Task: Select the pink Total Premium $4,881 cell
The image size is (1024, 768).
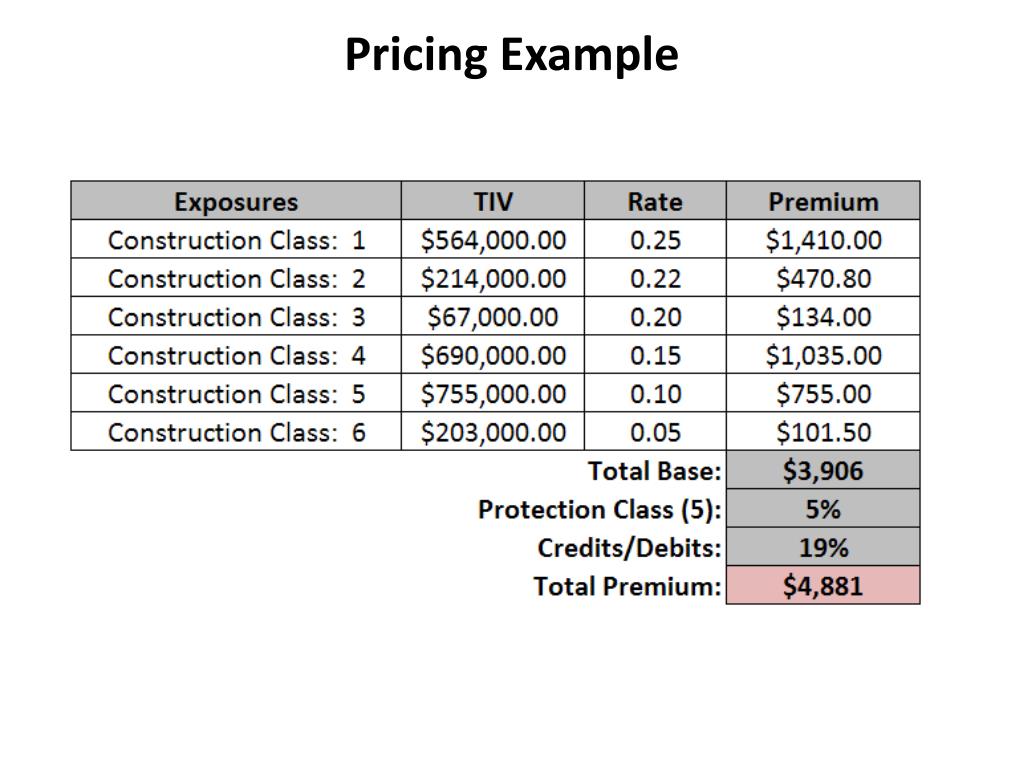Action: point(823,586)
